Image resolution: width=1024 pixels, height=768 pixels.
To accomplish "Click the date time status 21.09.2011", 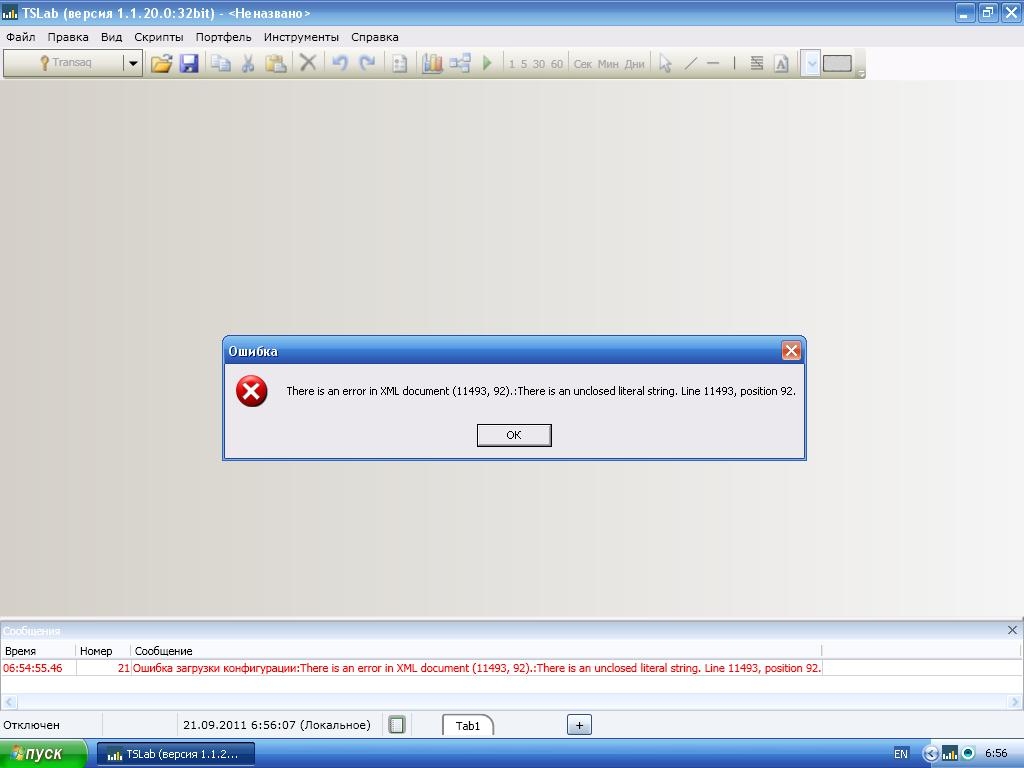I will click(x=277, y=725).
